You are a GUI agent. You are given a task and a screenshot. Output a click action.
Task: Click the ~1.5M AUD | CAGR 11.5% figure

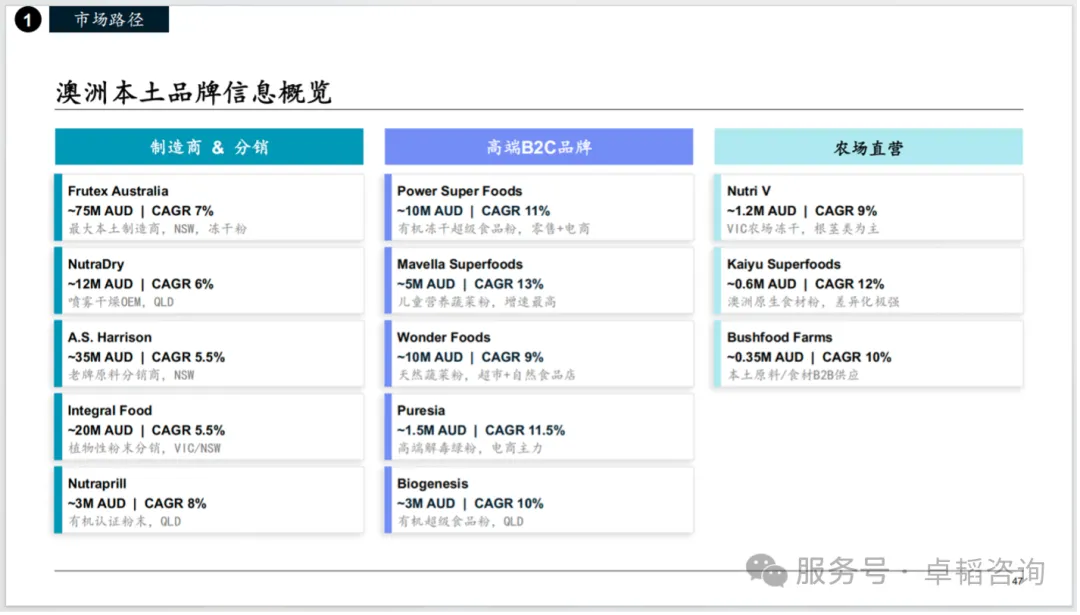click(x=481, y=430)
